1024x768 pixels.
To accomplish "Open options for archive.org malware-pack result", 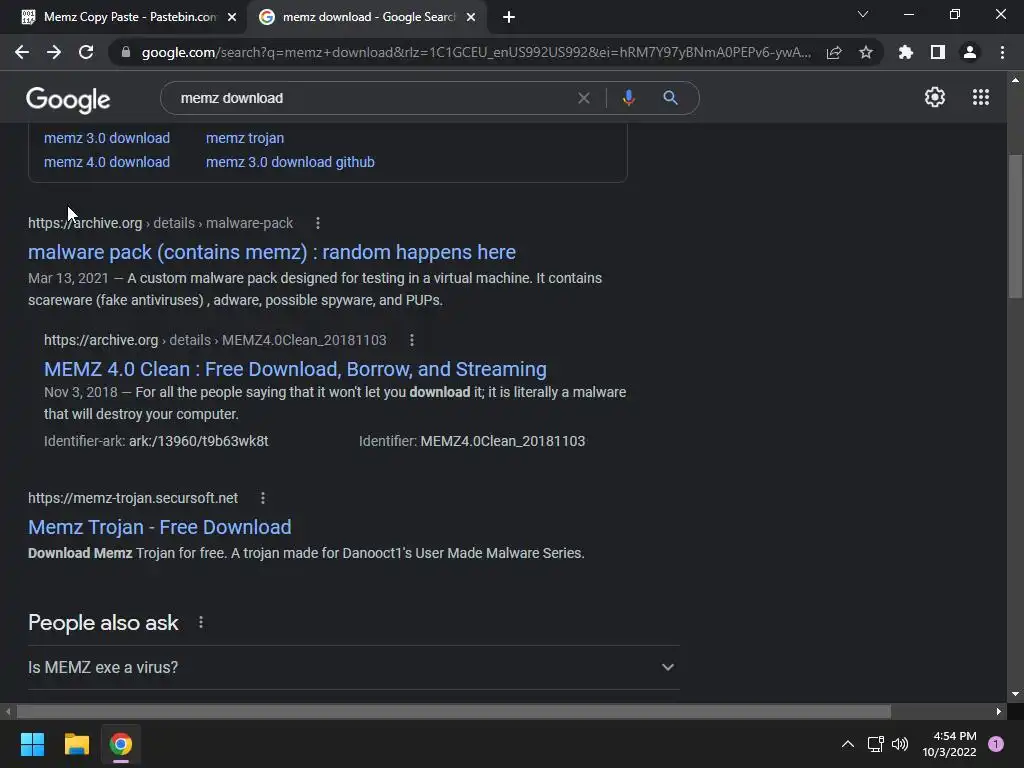I will (318, 223).
